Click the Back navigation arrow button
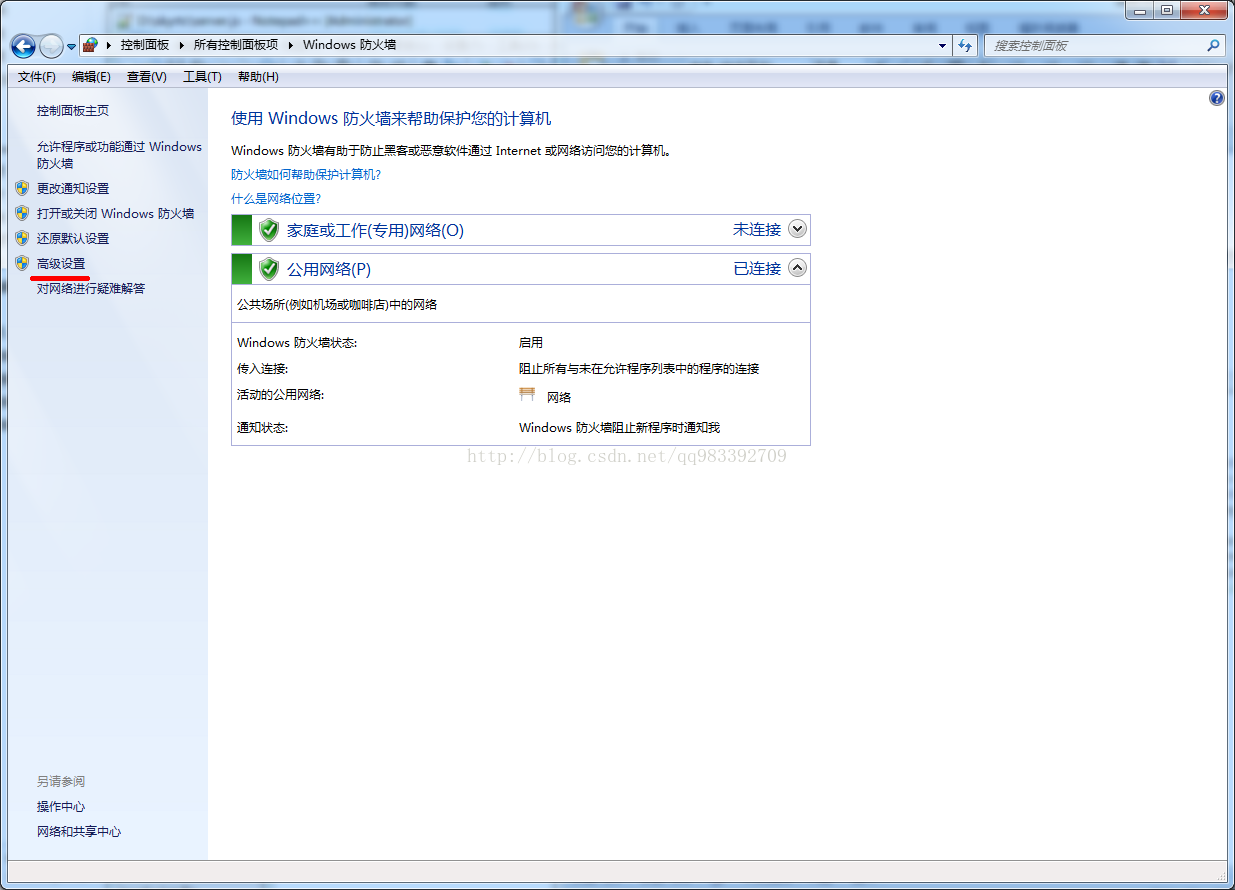 (24, 46)
